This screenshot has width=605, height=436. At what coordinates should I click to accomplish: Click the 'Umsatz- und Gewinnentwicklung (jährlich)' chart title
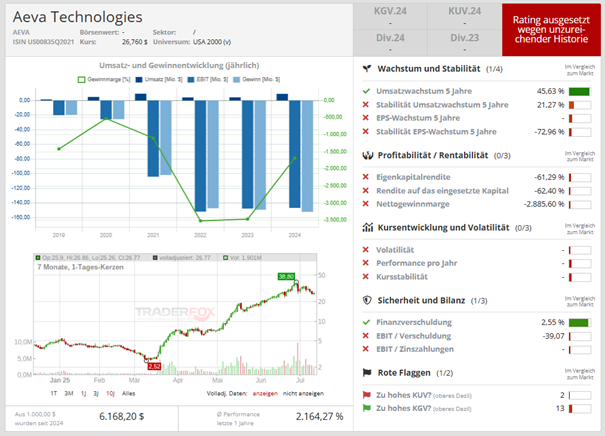tap(179, 65)
